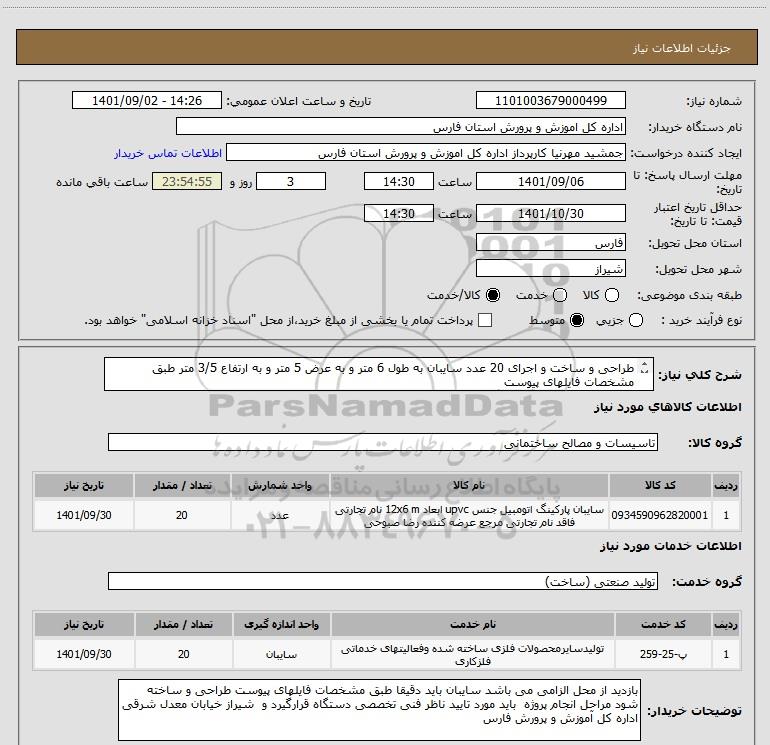Screen dimensions: 770x745
Task: Click the کد خدمت column header
Action: 663,624
